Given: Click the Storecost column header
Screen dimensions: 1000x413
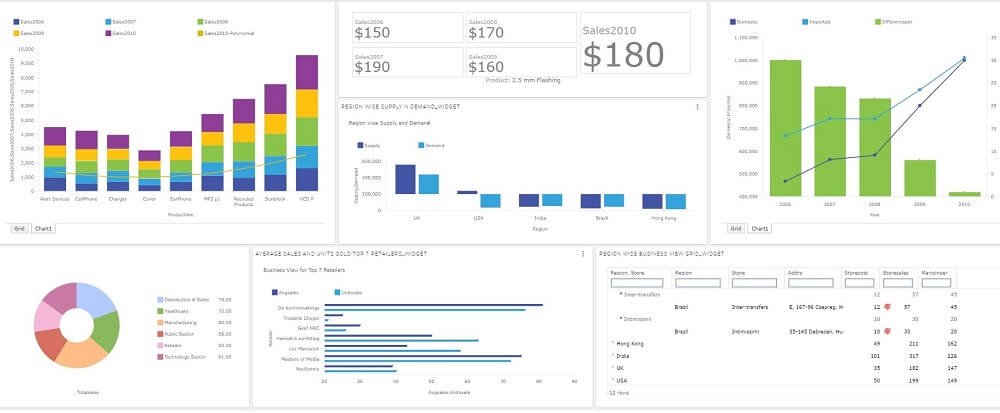Looking at the screenshot, I should [x=855, y=273].
